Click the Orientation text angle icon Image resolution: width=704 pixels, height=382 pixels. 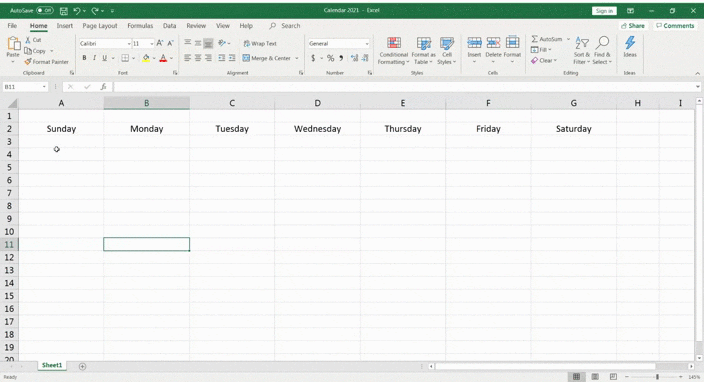click(222, 43)
